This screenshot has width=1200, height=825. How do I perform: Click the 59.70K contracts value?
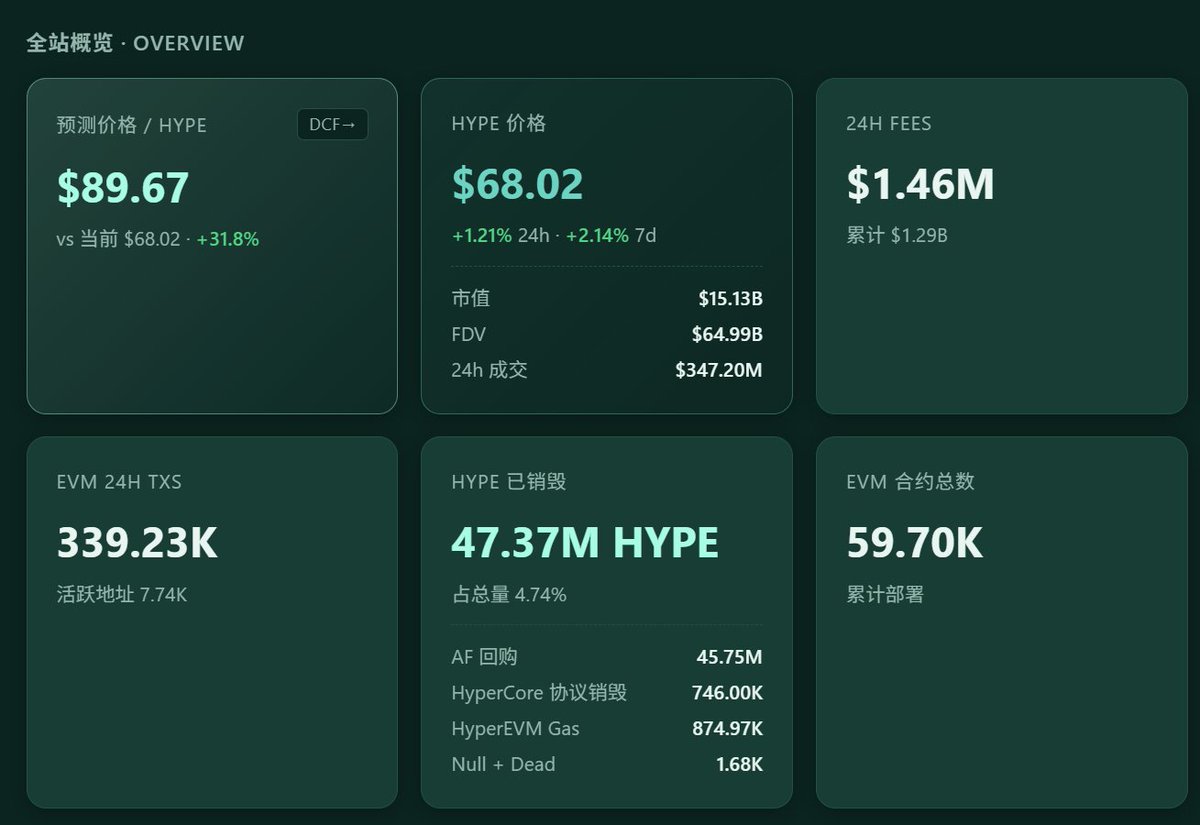(x=914, y=543)
